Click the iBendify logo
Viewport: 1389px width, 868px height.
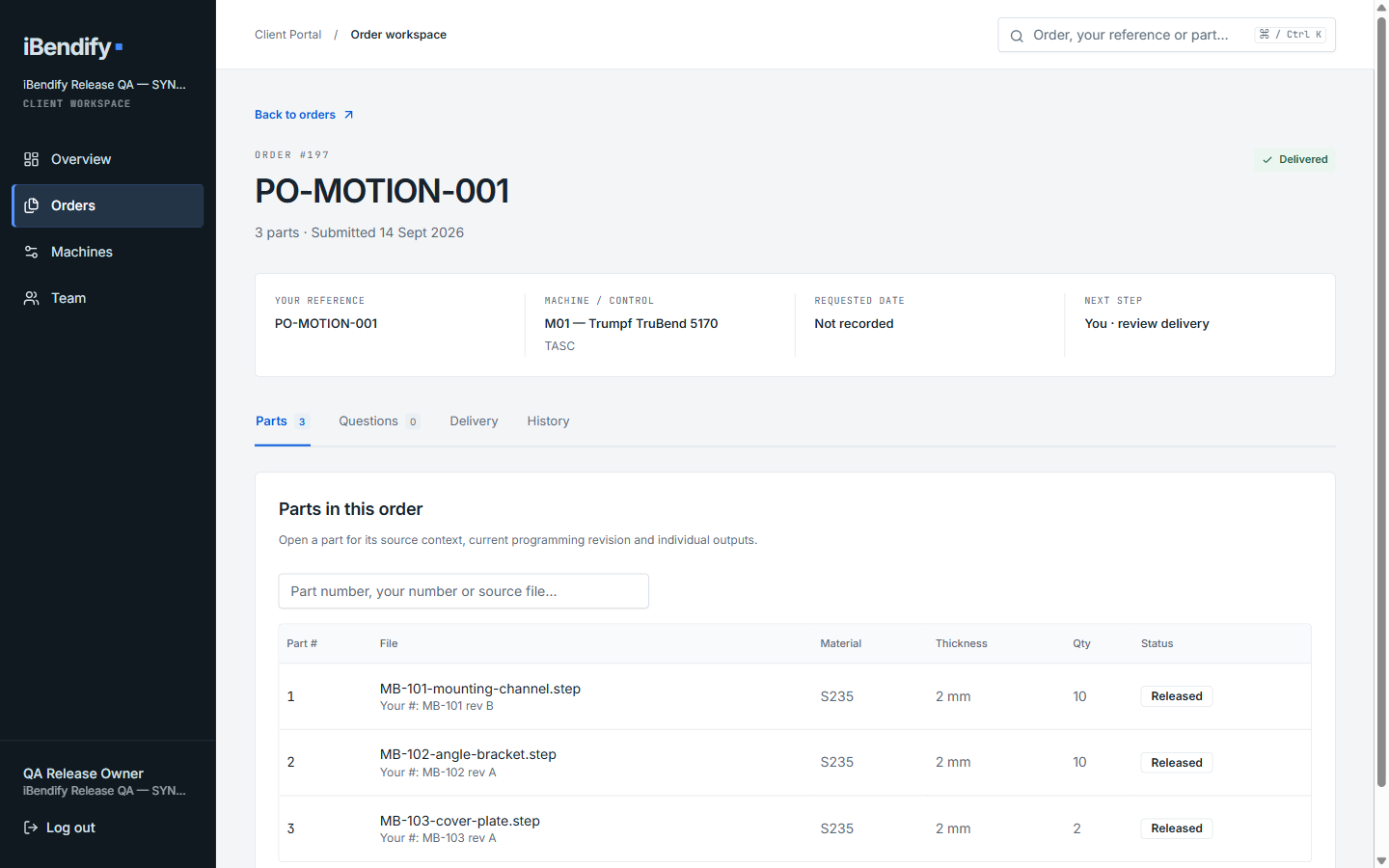pos(73,46)
